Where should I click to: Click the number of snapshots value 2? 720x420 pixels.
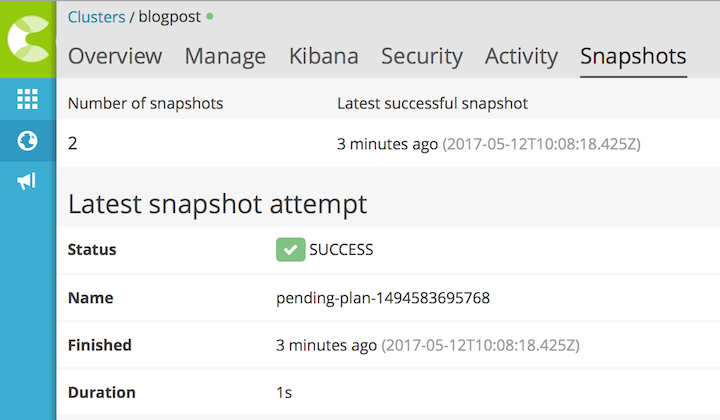(73, 144)
